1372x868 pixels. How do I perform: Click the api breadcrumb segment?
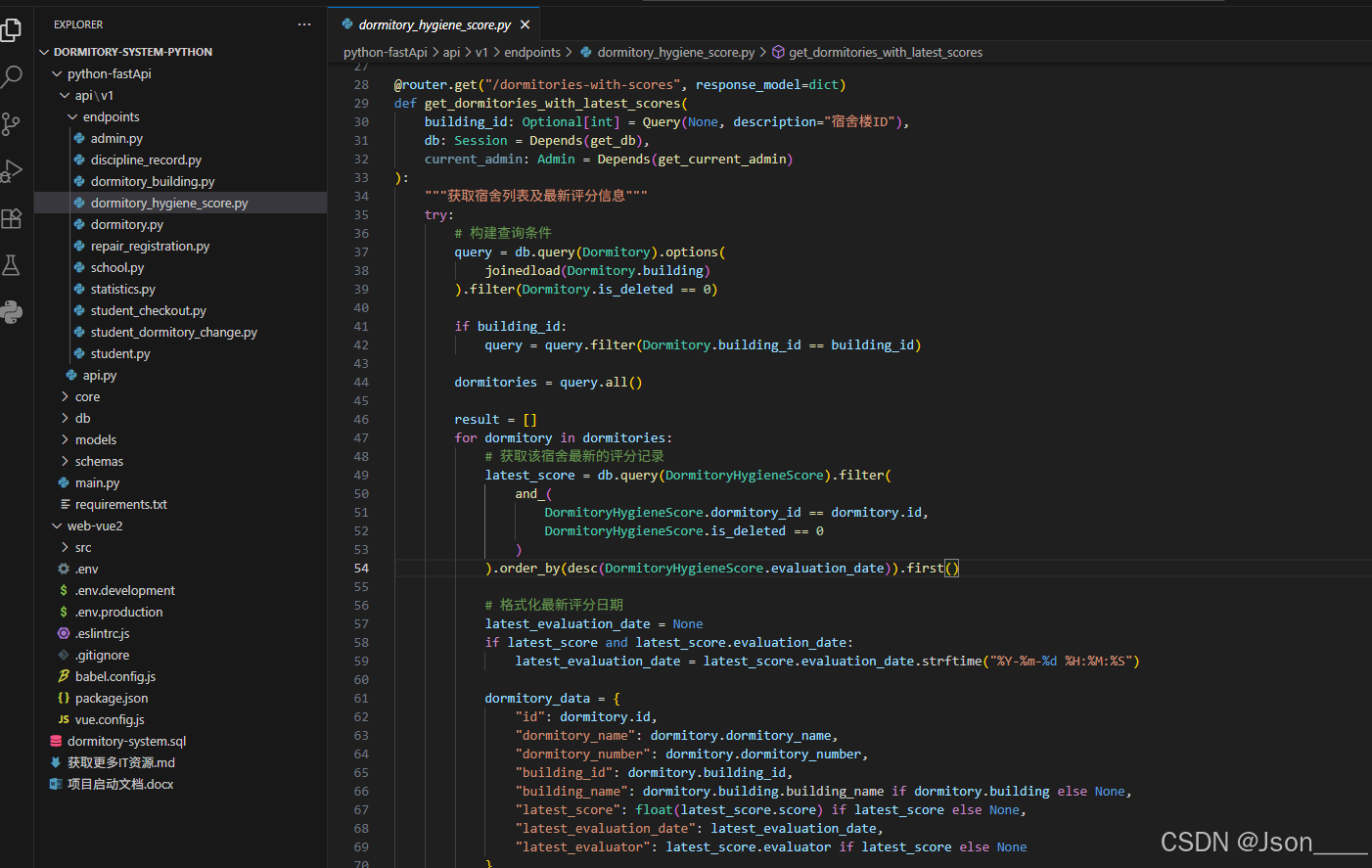[451, 52]
